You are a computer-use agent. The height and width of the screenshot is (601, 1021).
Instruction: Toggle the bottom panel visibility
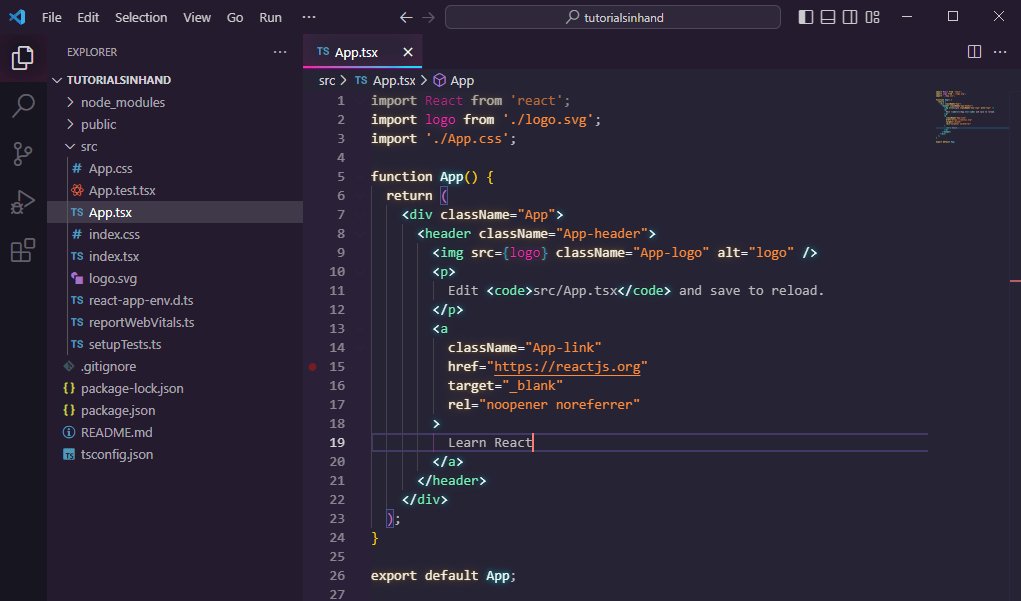click(x=829, y=16)
